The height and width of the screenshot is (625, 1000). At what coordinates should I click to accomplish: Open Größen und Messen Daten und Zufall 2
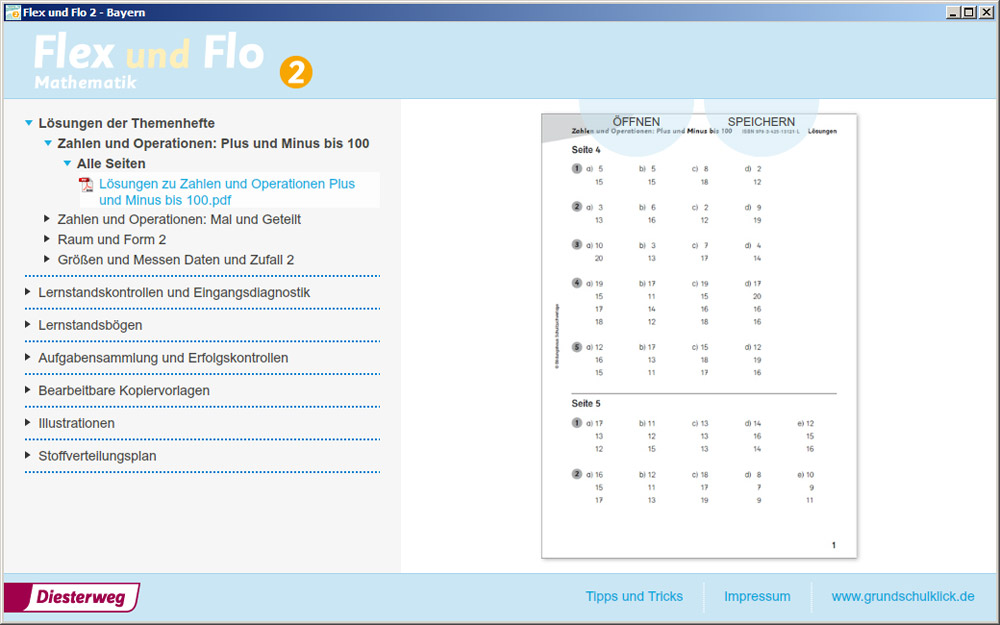coord(175,260)
